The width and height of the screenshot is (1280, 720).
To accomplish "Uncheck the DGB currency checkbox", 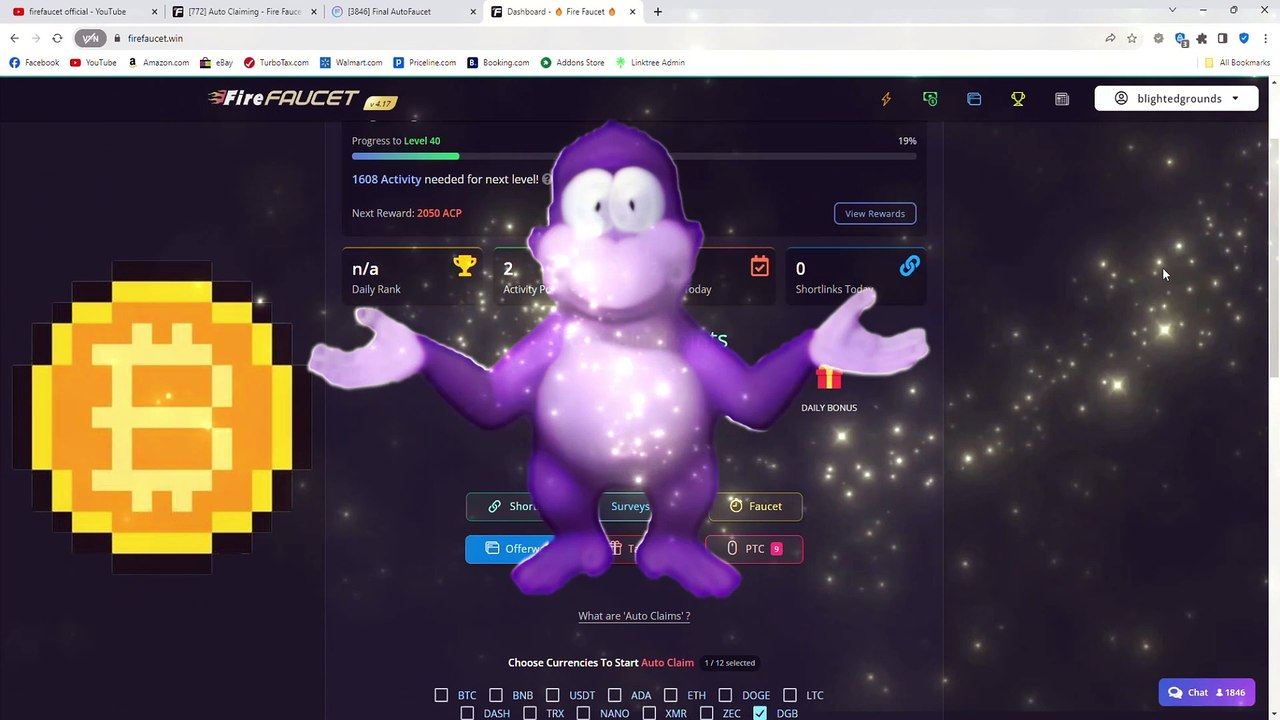I will click(x=760, y=713).
